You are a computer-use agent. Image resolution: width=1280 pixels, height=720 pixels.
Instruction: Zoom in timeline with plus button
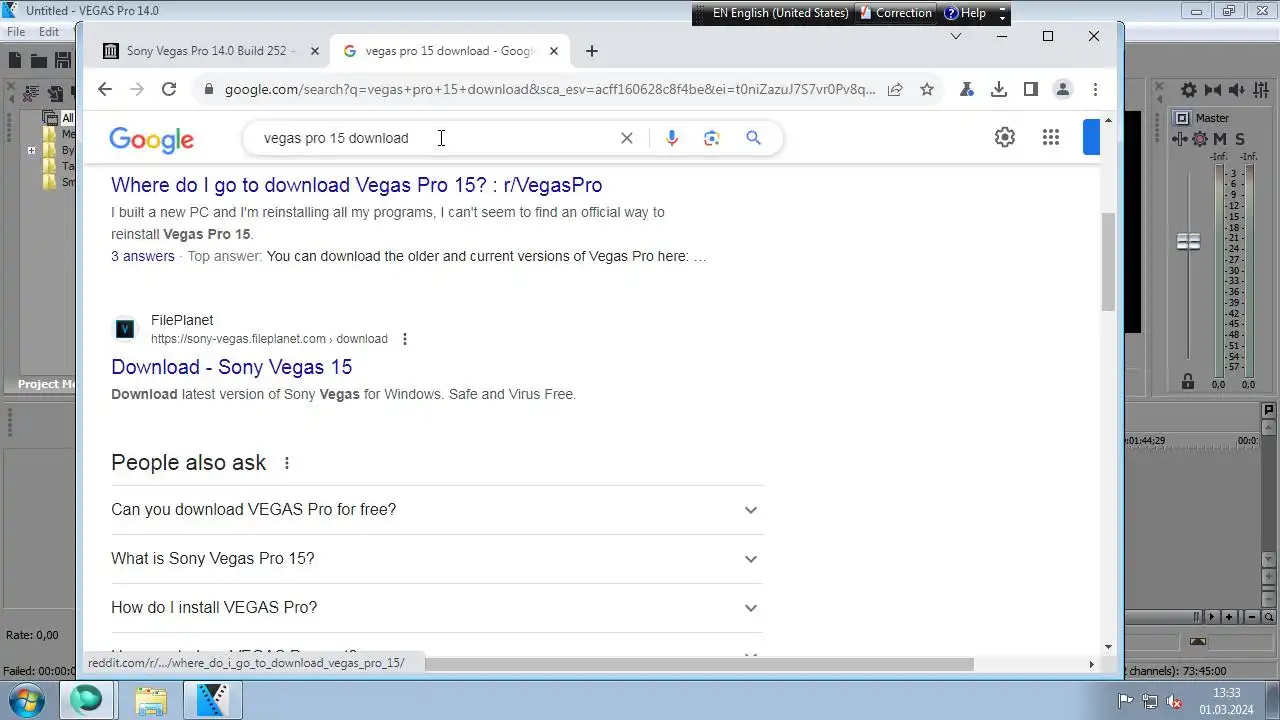[1229, 617]
